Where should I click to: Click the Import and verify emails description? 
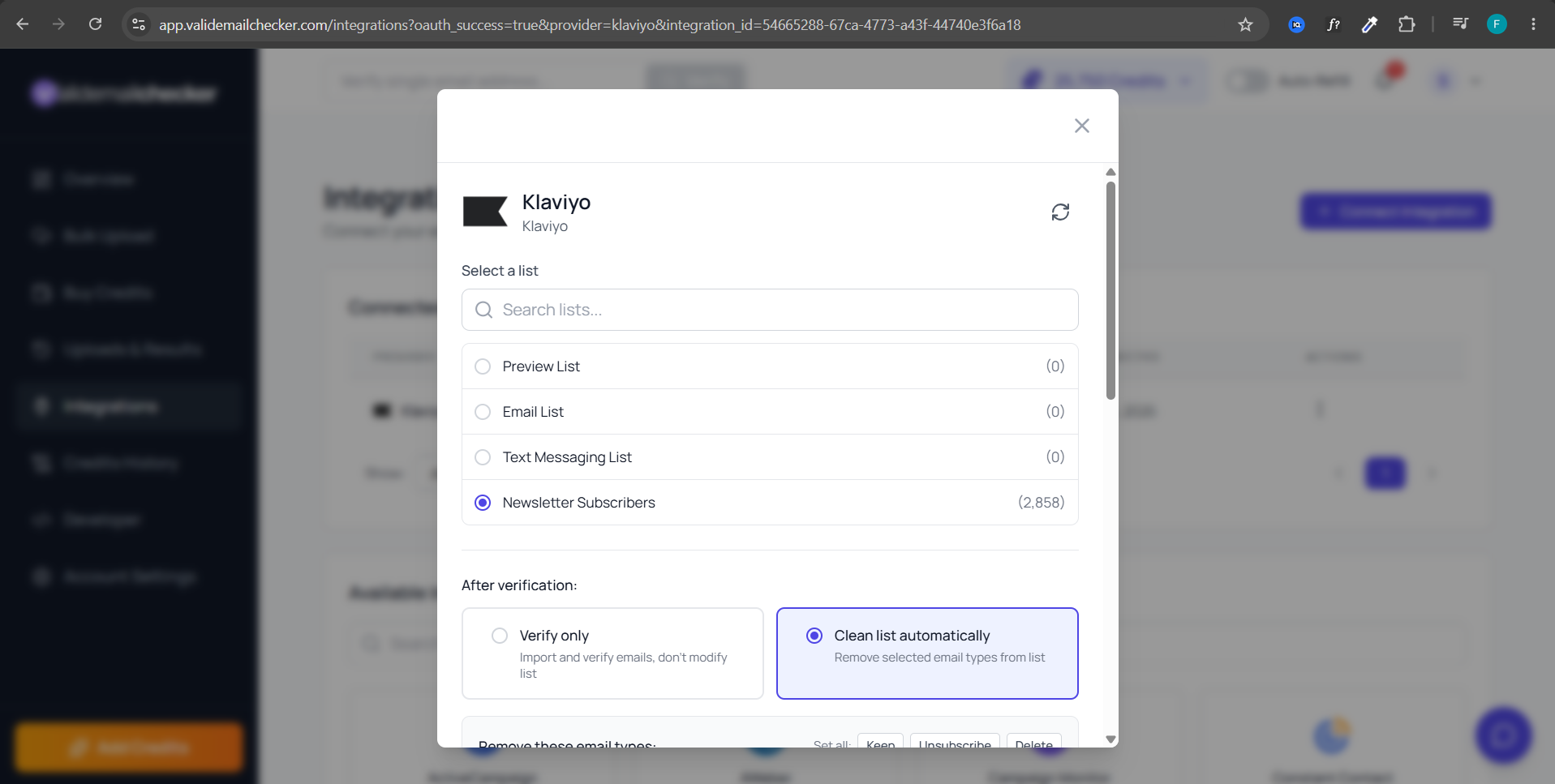tap(623, 666)
